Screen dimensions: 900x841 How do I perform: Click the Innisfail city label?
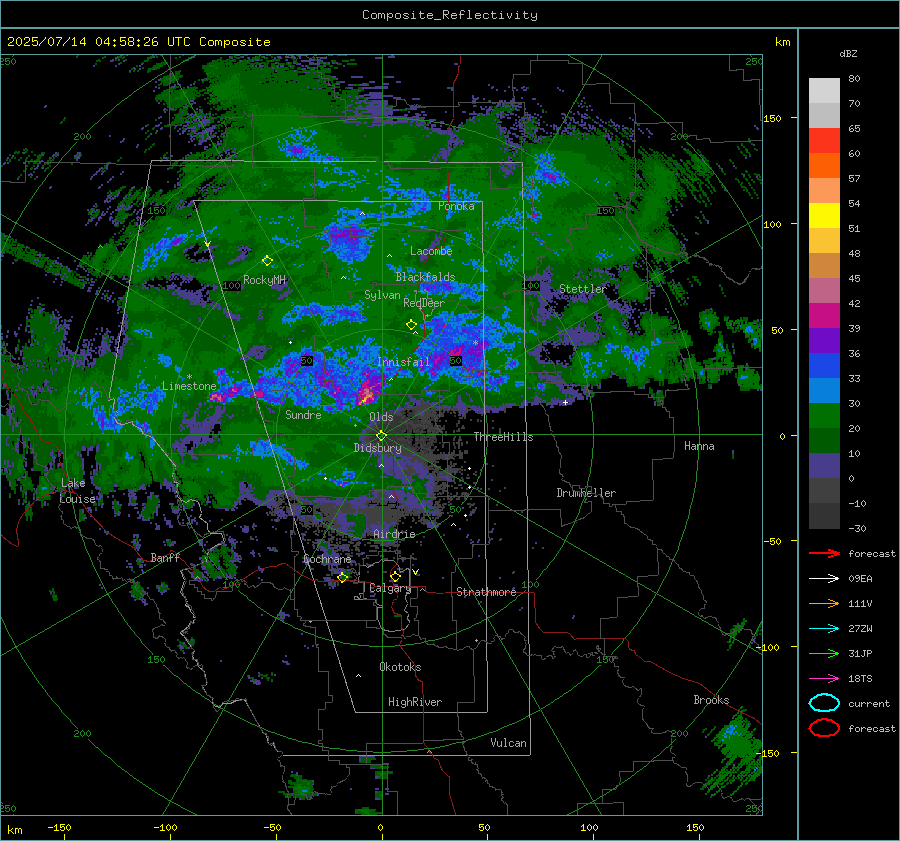point(403,362)
